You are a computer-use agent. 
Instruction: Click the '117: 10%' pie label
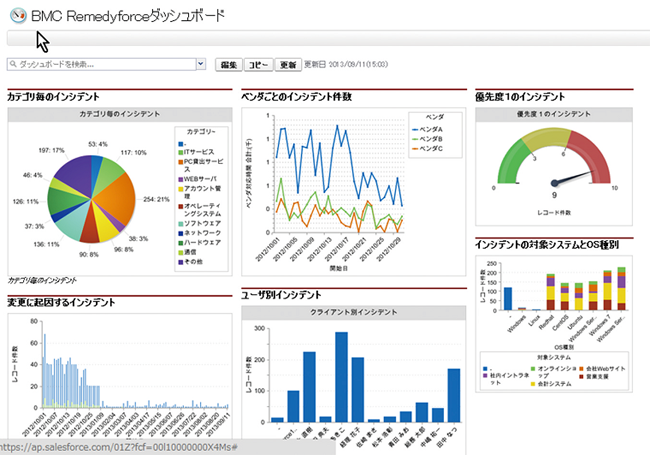click(x=133, y=153)
